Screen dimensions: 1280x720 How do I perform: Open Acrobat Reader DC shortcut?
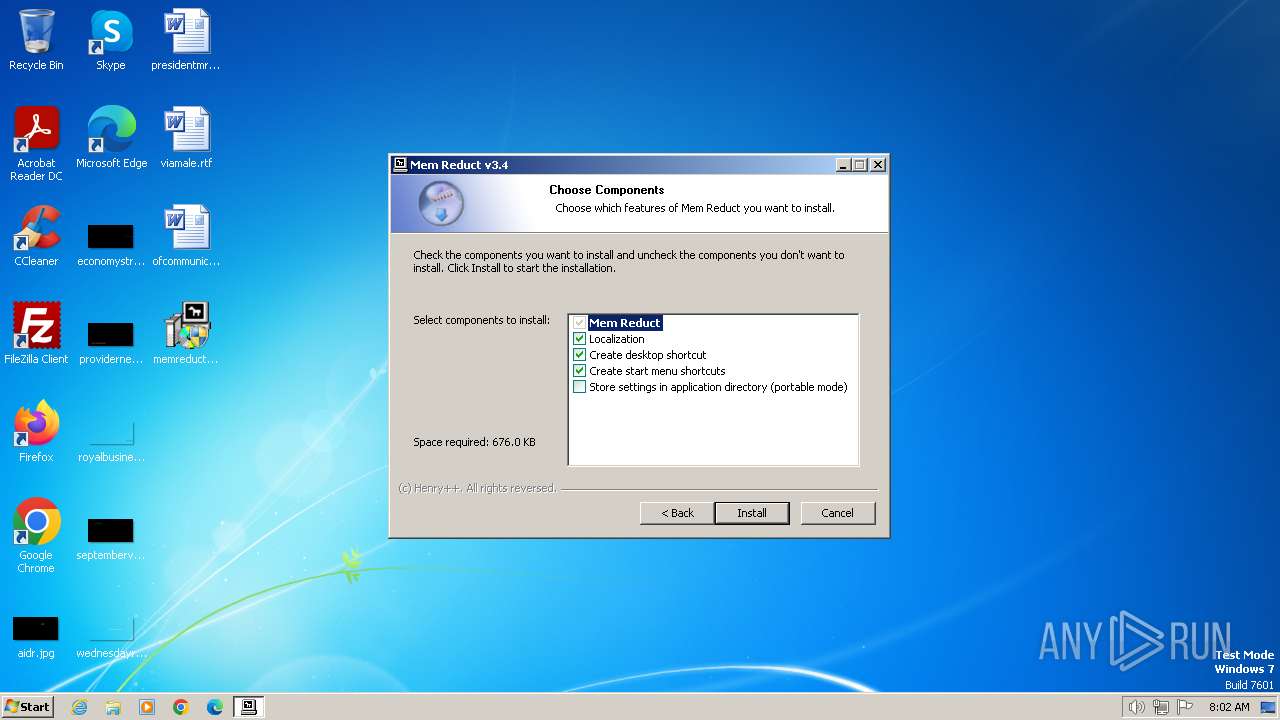[x=36, y=144]
